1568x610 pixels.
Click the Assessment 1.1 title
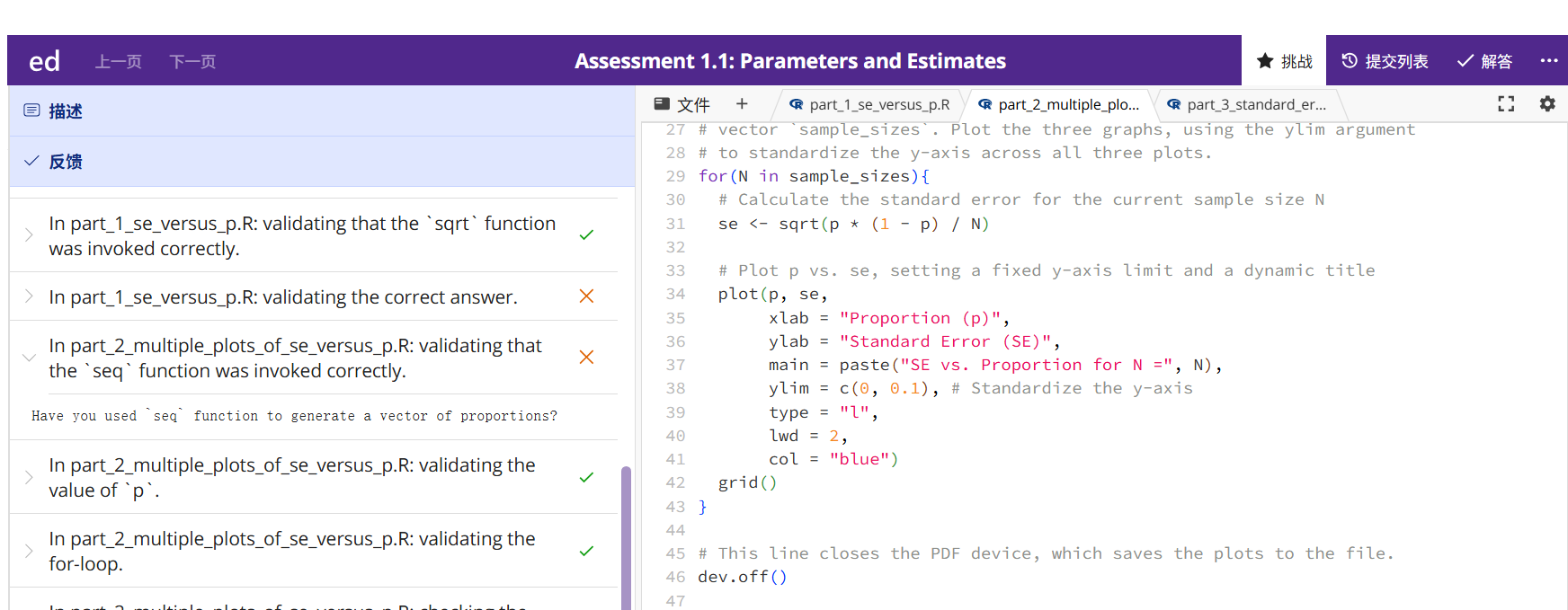(790, 61)
